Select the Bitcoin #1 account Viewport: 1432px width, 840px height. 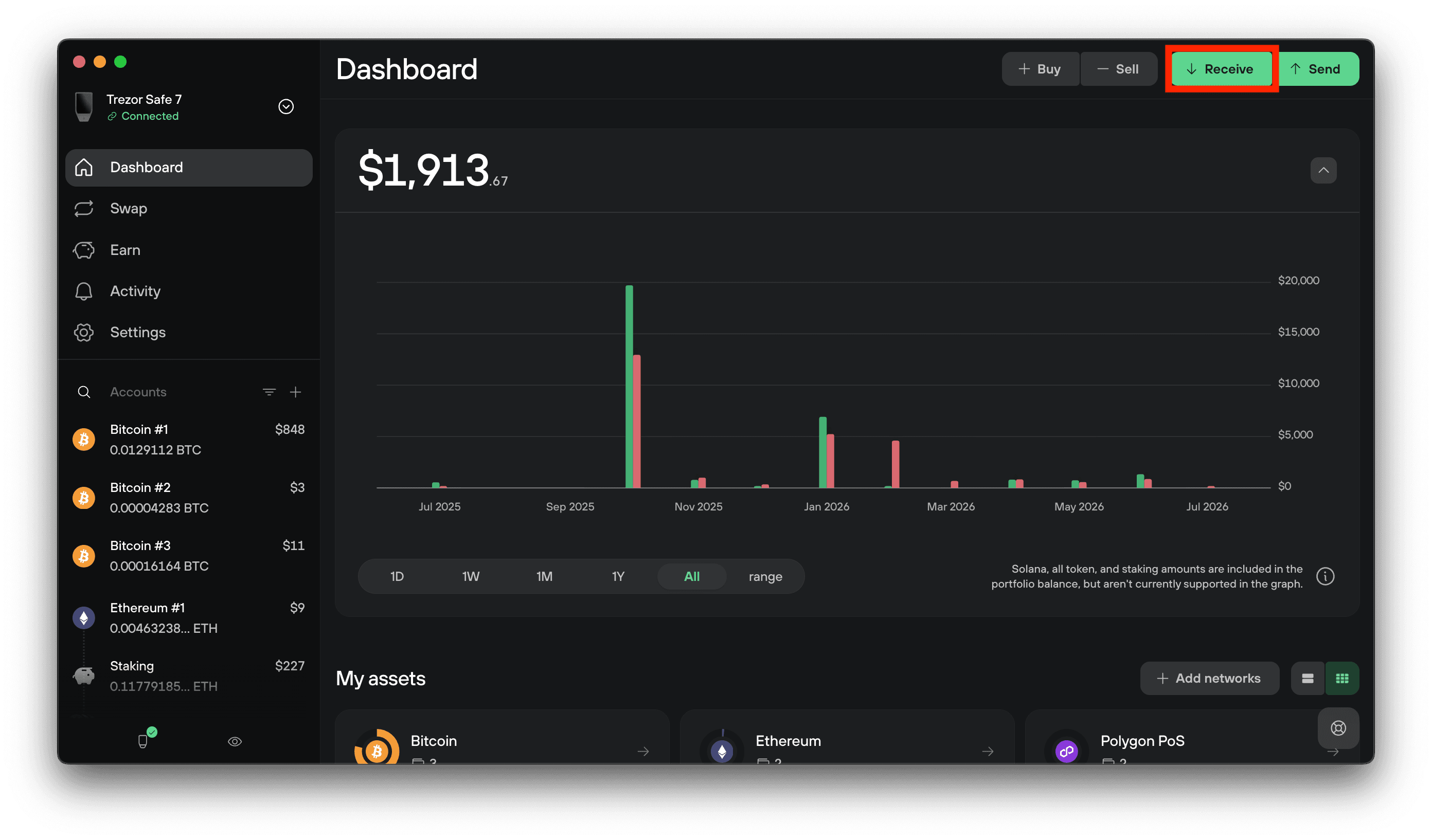(x=189, y=440)
